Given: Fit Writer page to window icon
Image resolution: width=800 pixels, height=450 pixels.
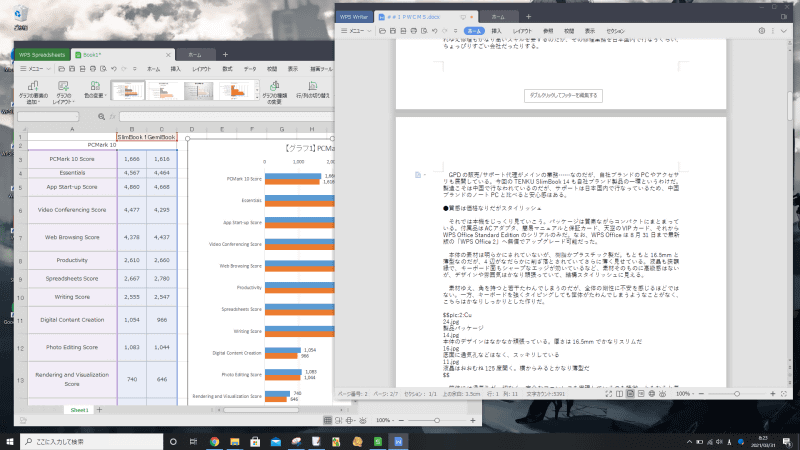Looking at the screenshot, I should pos(784,394).
